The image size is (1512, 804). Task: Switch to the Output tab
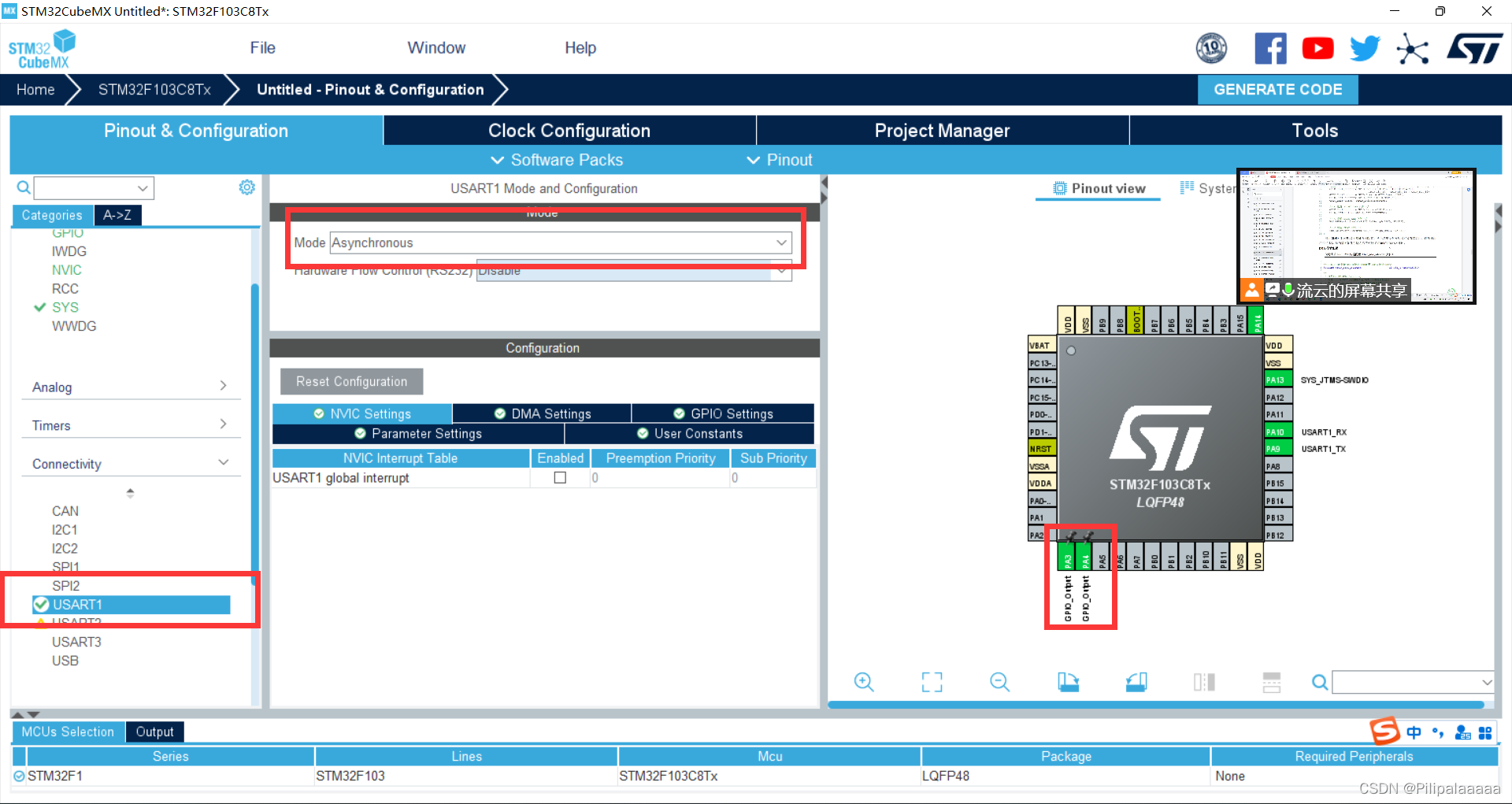[x=154, y=732]
